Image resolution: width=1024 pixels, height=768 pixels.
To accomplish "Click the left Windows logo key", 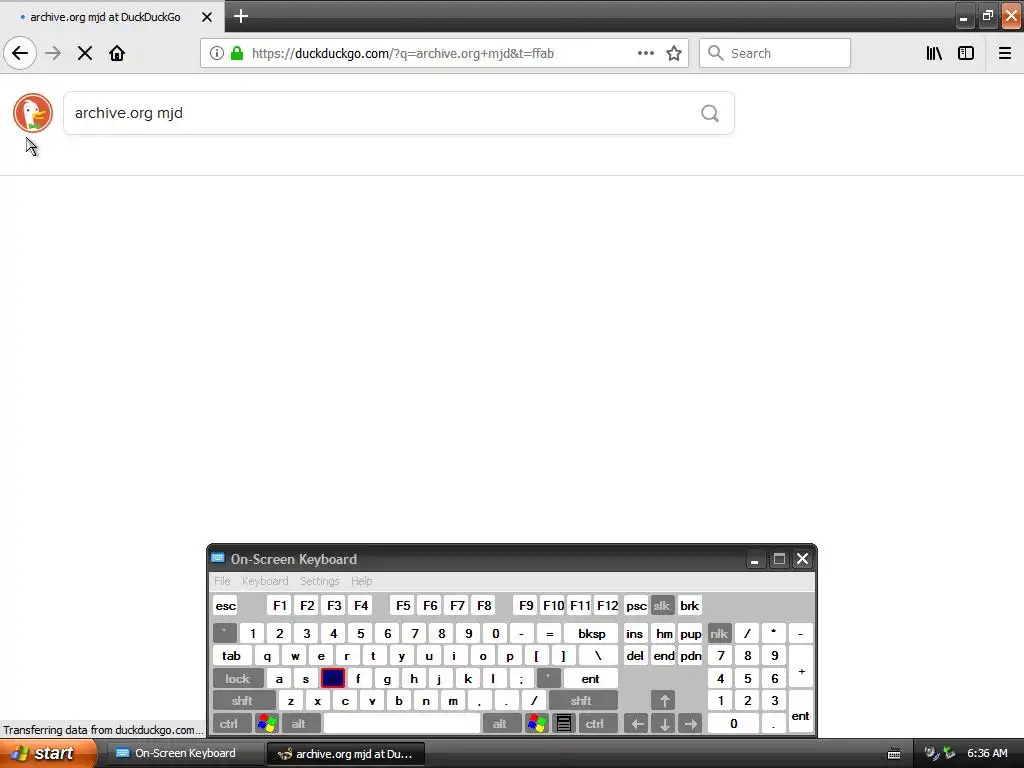I will point(266,724).
